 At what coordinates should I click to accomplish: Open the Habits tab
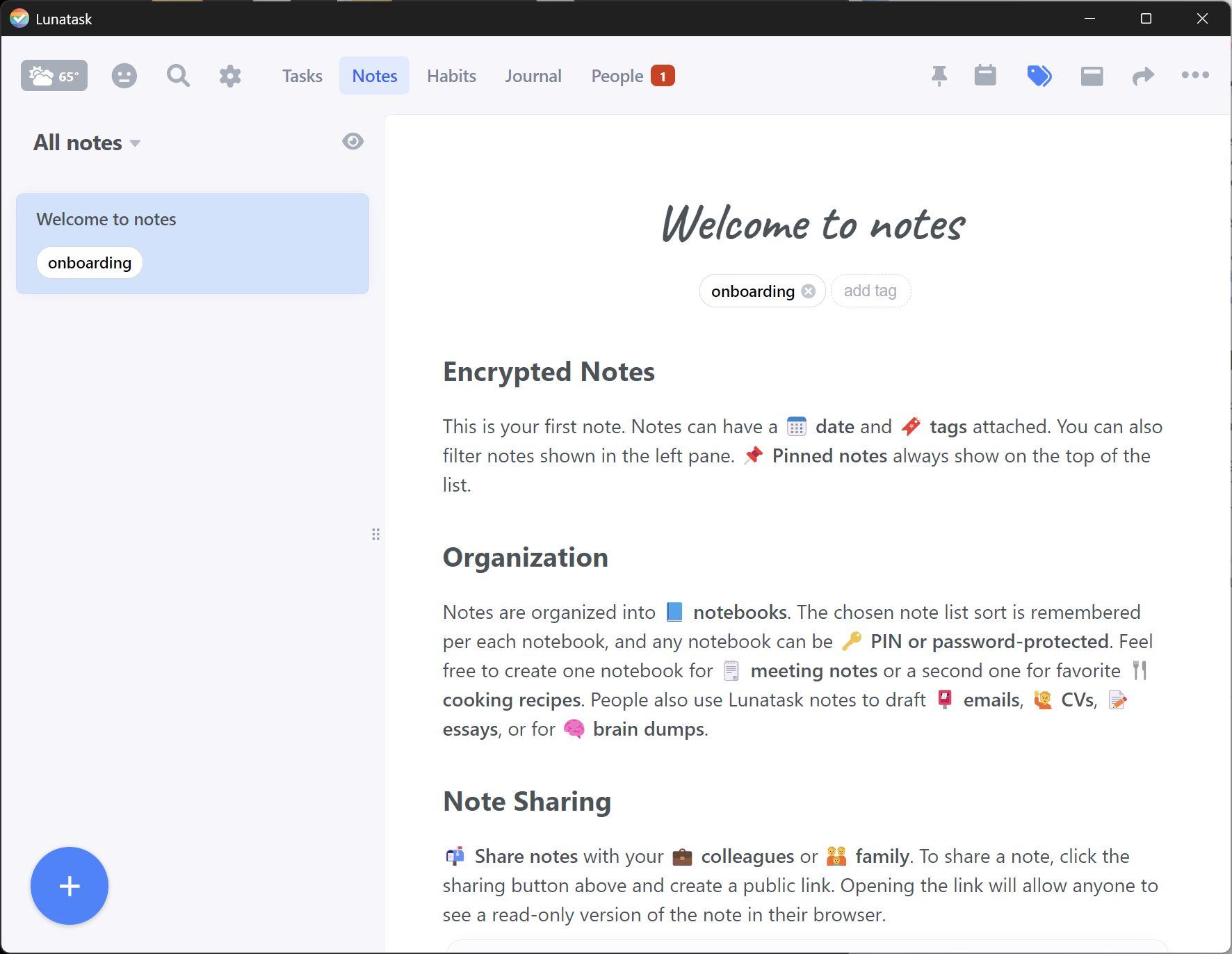[451, 76]
